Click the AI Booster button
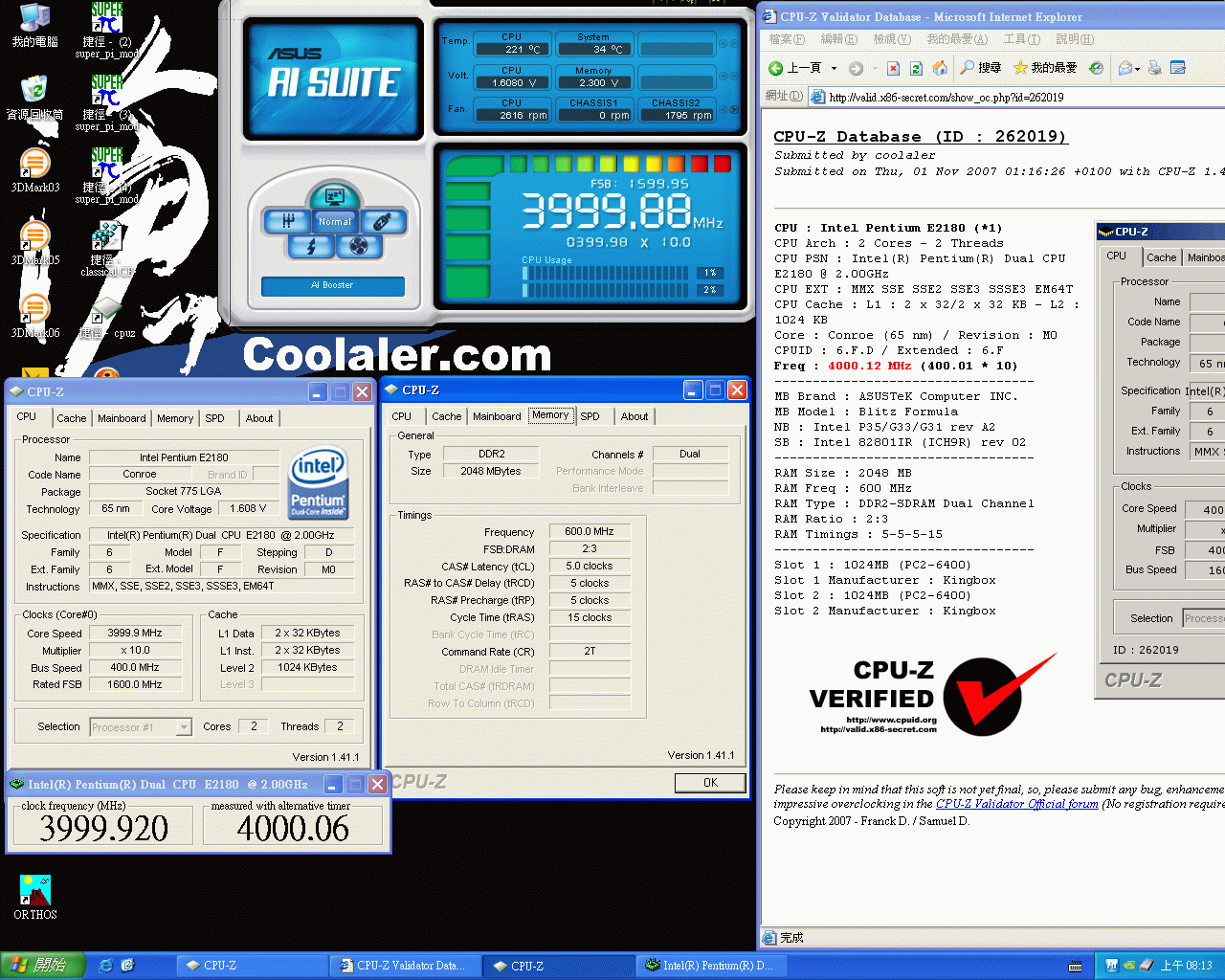The width and height of the screenshot is (1225, 980). (x=332, y=285)
